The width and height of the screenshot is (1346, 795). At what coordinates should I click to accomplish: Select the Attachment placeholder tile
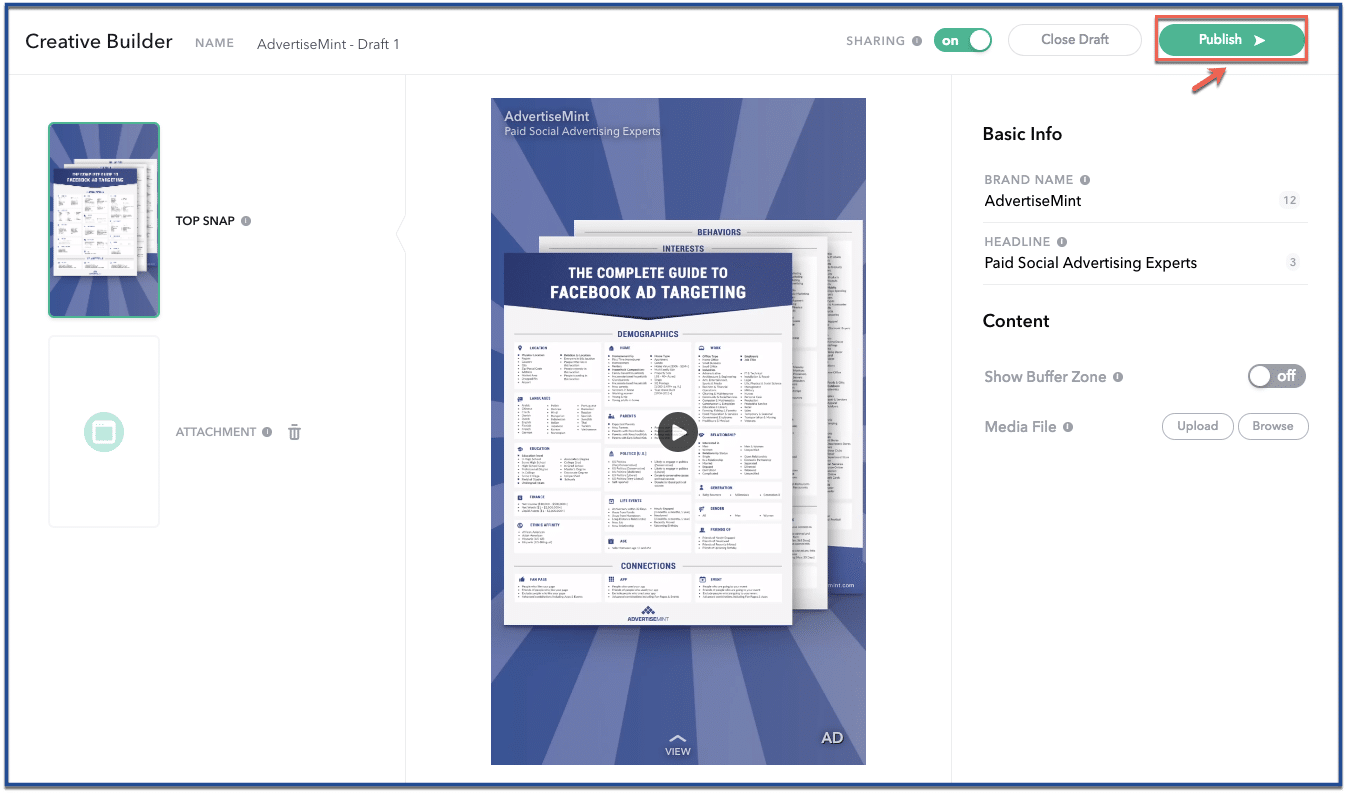(104, 432)
